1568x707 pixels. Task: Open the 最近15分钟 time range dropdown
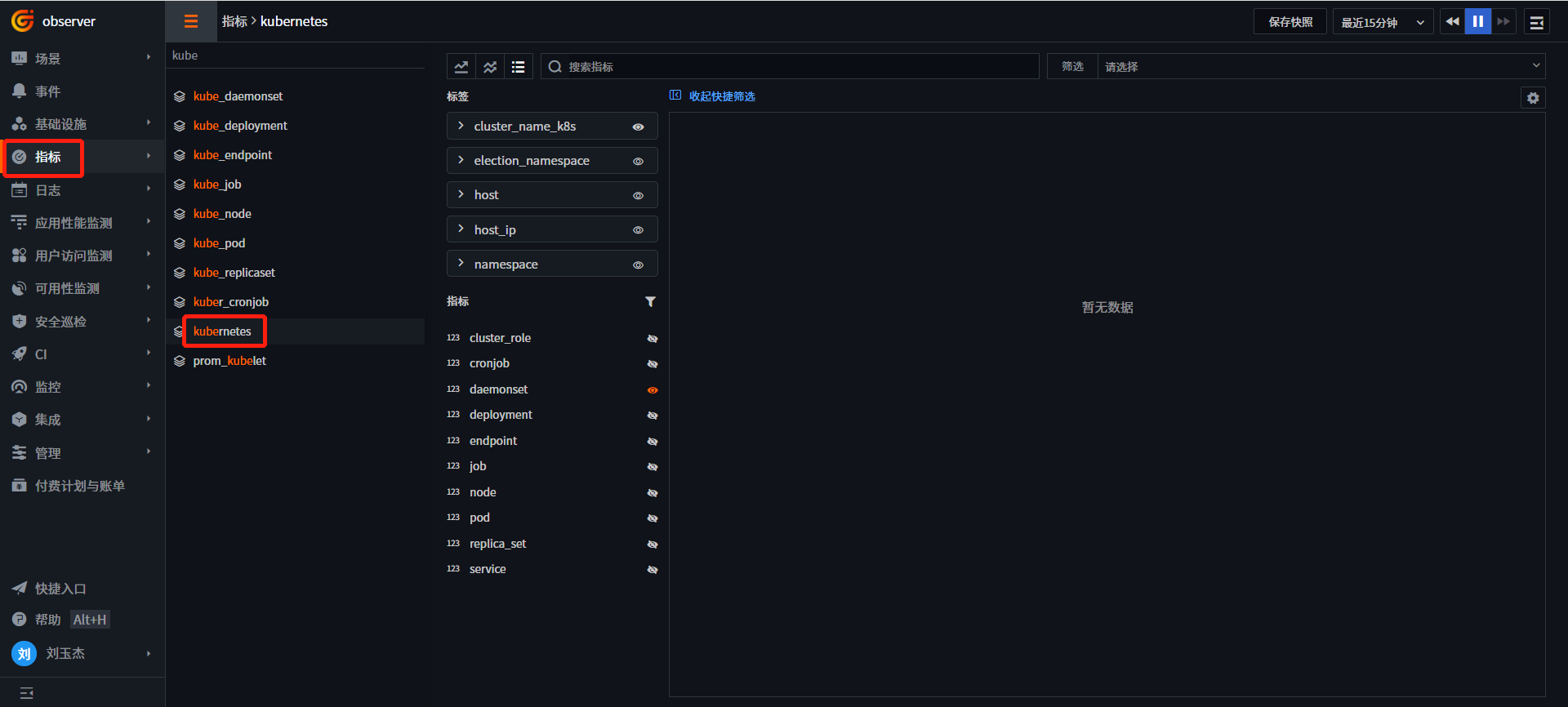(1383, 22)
